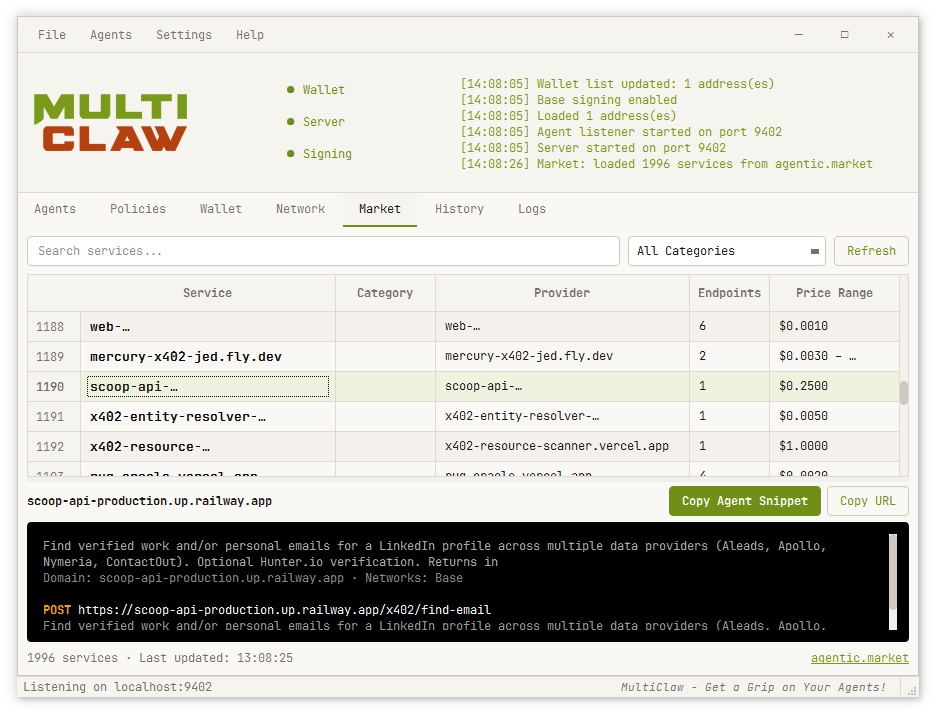This screenshot has width=938, height=716.
Task: Expand the All Categories dropdown
Action: pos(727,251)
